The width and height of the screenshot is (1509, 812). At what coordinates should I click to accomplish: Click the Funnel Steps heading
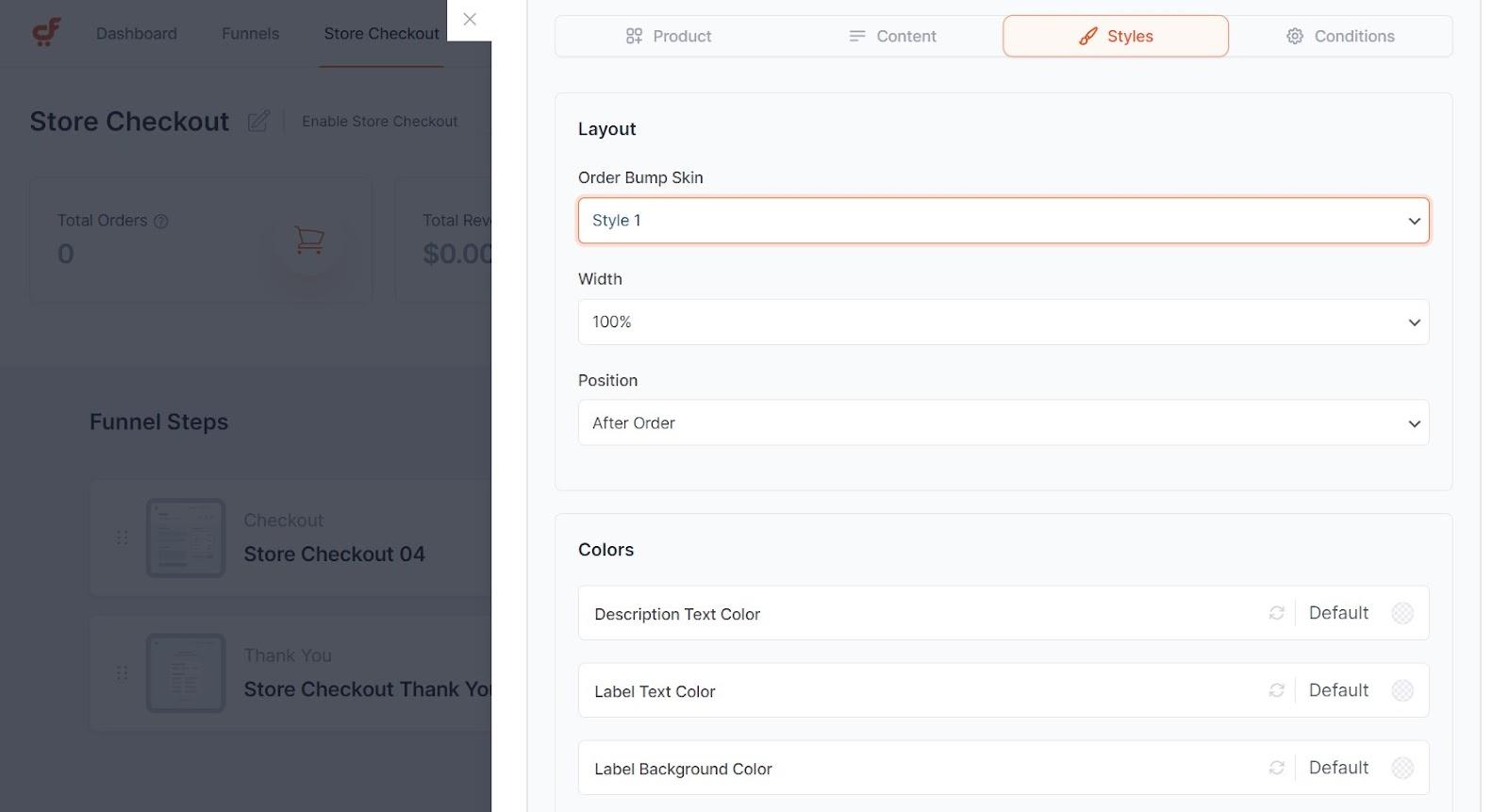(159, 422)
